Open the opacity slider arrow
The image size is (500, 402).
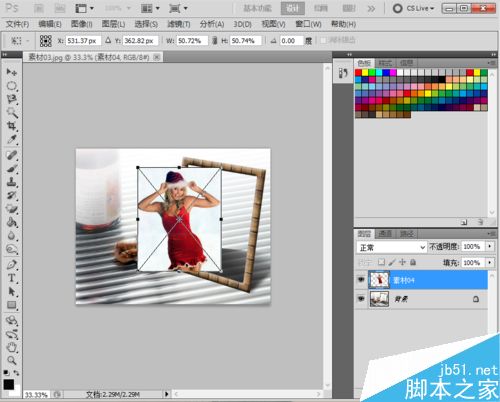point(489,246)
